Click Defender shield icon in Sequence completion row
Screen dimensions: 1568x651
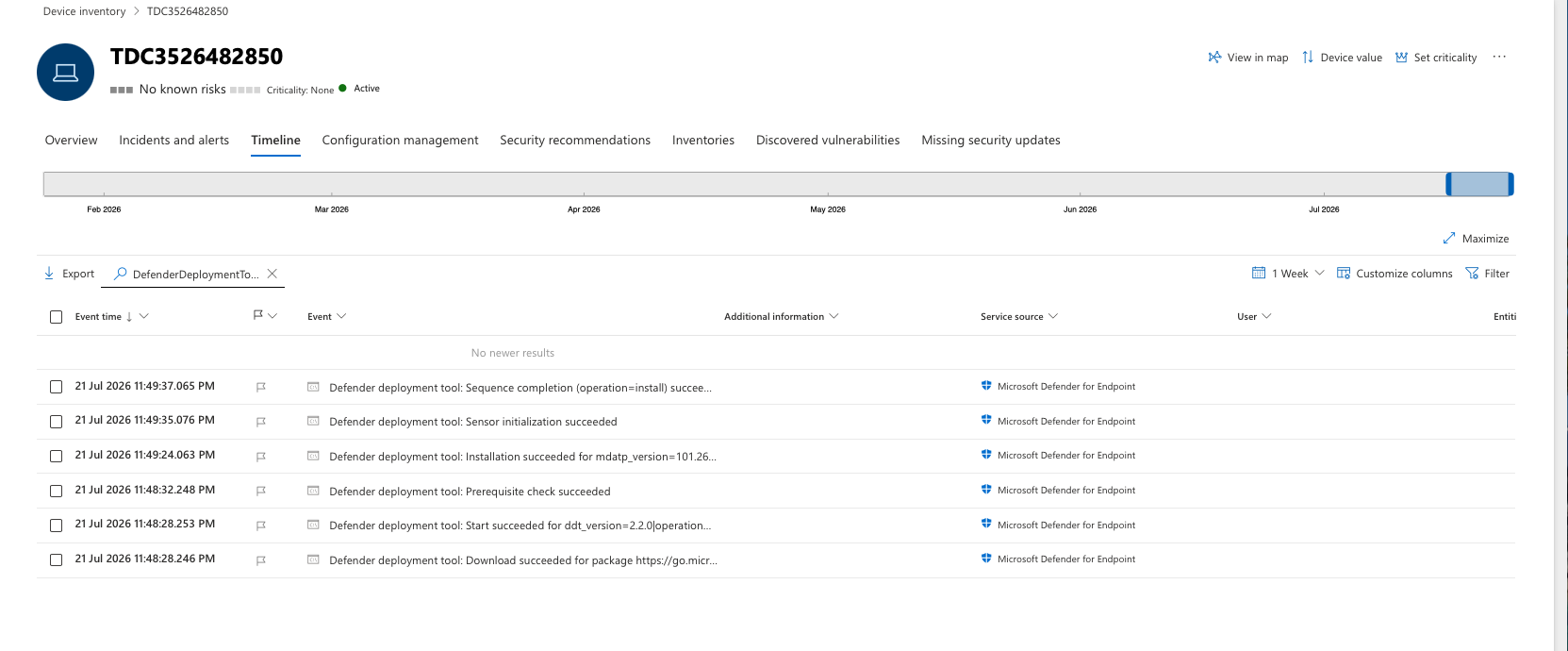pyautogui.click(x=986, y=386)
